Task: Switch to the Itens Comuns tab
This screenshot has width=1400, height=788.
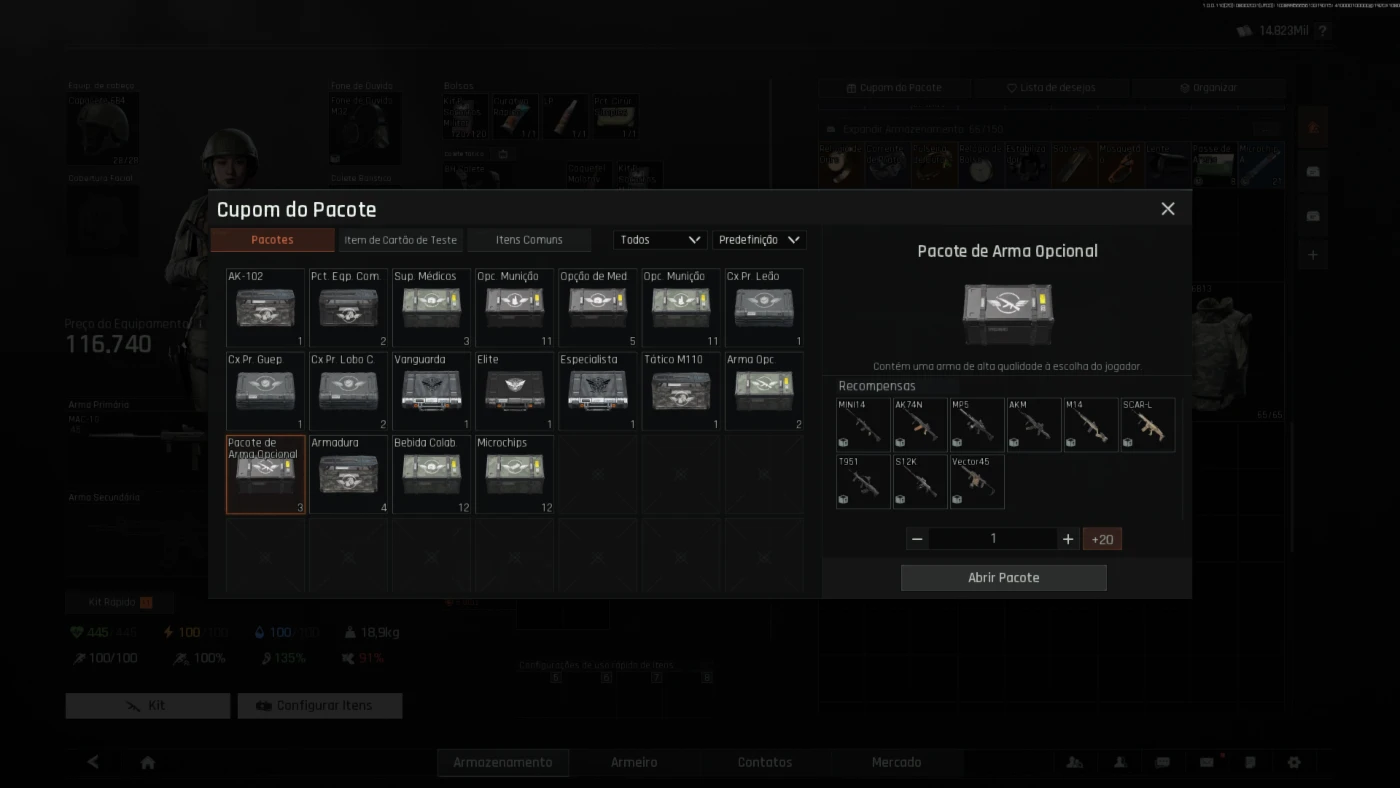Action: tap(529, 240)
